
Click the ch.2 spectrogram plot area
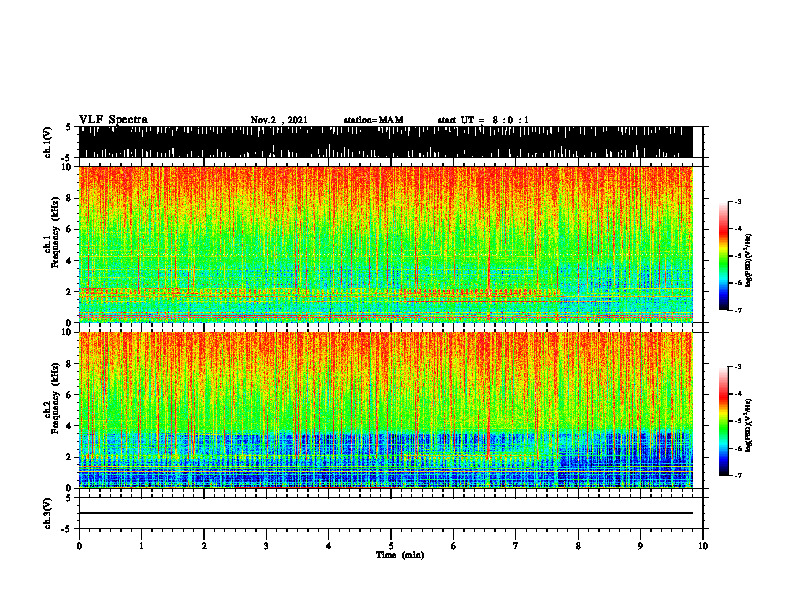(x=386, y=410)
